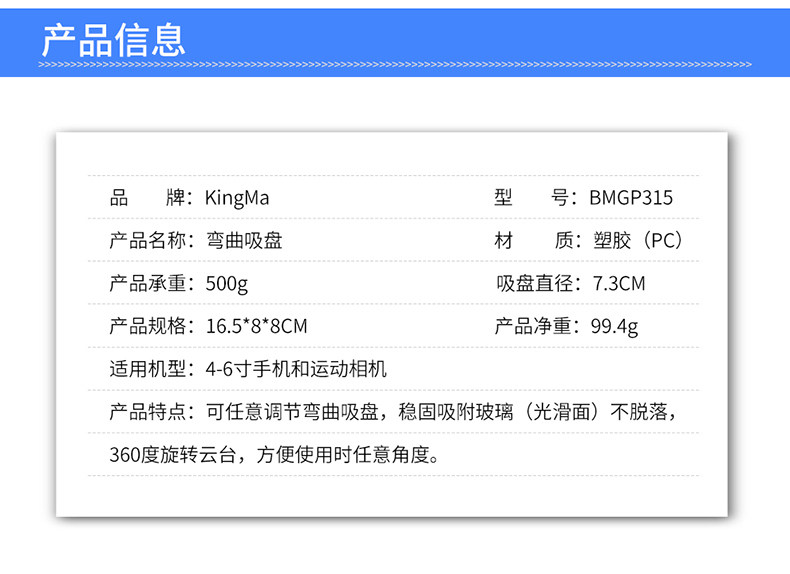Select the compatible models text 4-6寸手机和运动相机
The width and height of the screenshot is (790, 574).
pos(296,369)
